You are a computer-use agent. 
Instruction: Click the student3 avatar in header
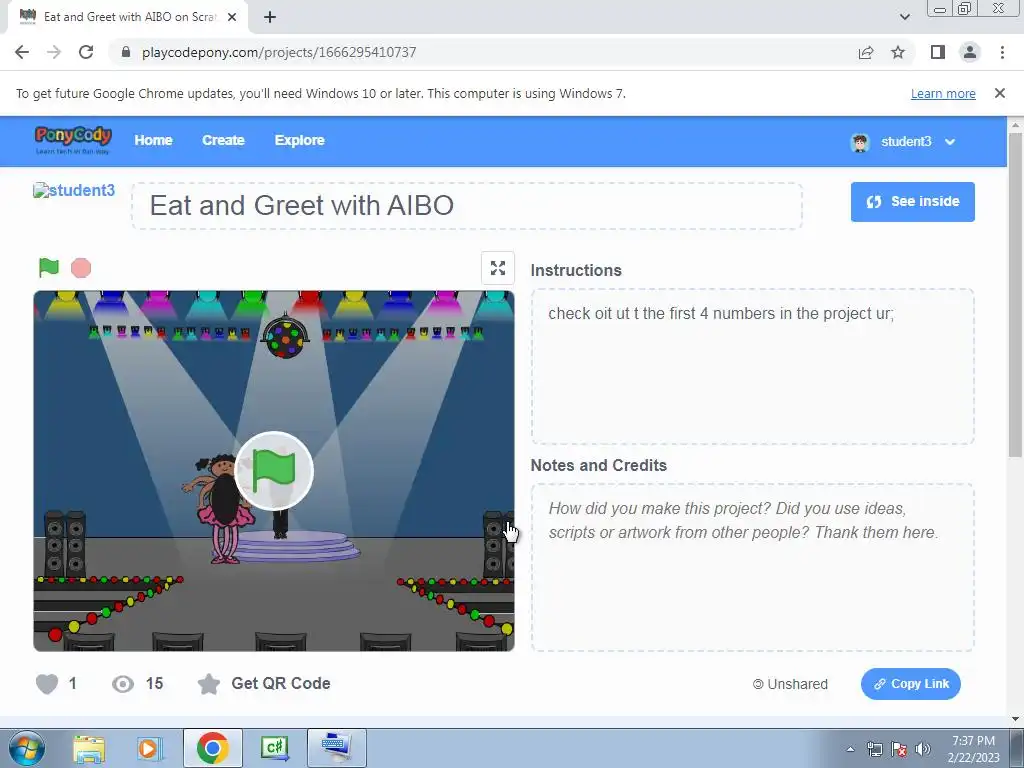point(860,142)
